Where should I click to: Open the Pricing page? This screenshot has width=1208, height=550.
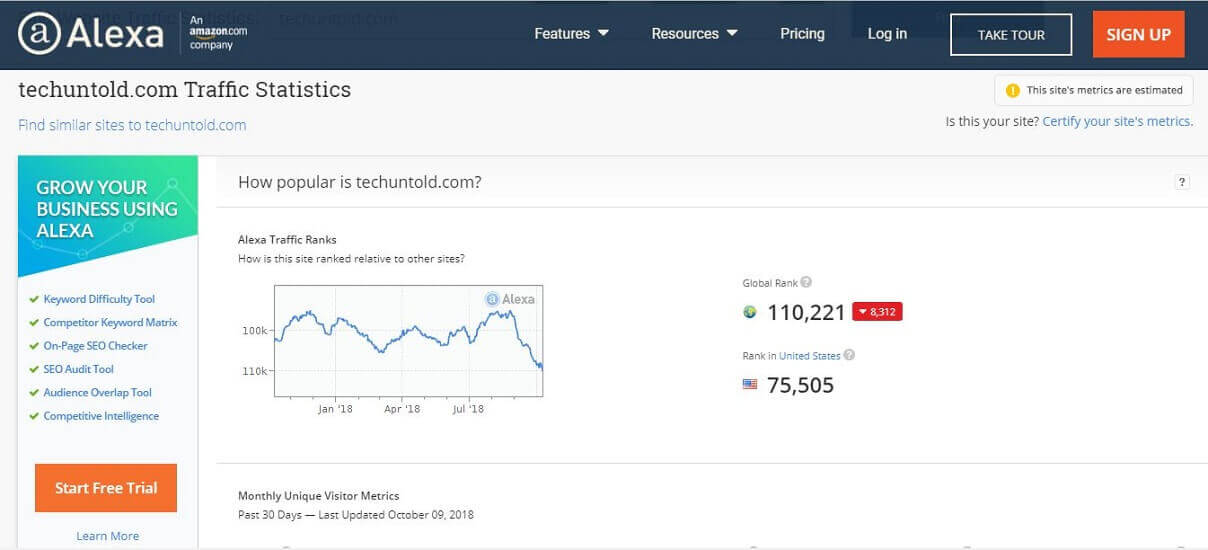coord(802,34)
